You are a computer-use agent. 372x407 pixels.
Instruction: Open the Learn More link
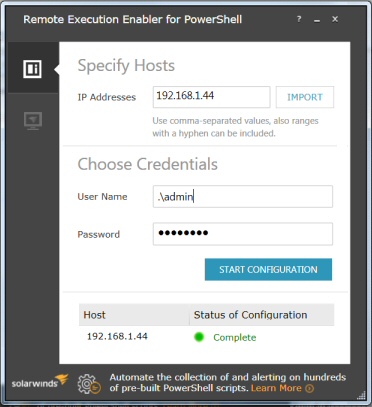(x=276, y=388)
